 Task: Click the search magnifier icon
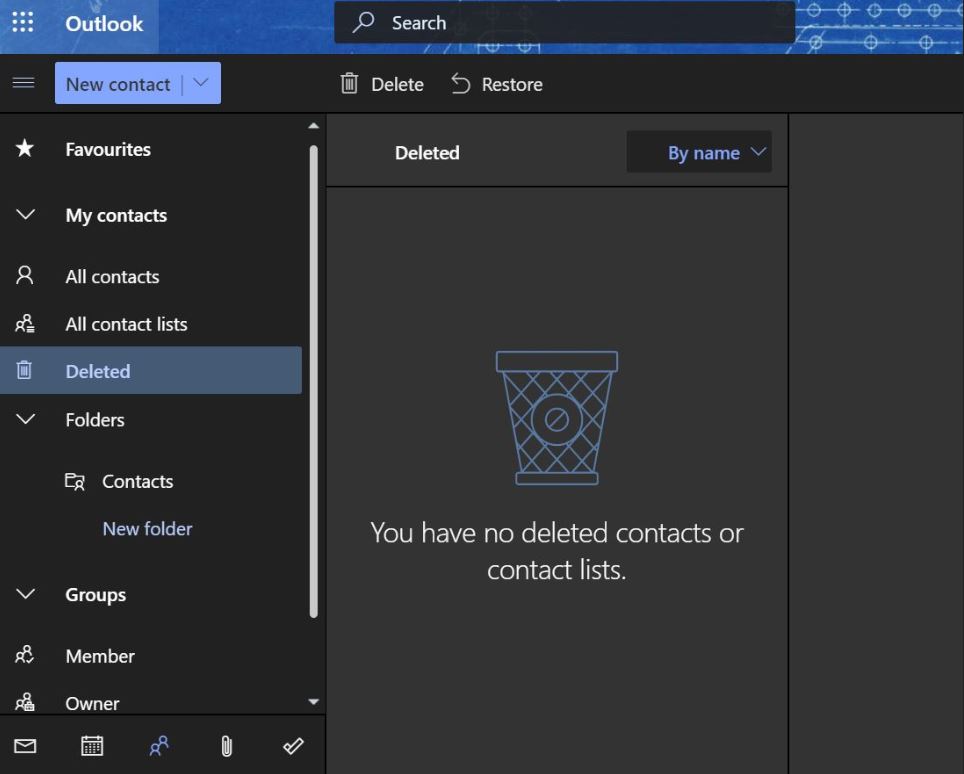tap(363, 22)
